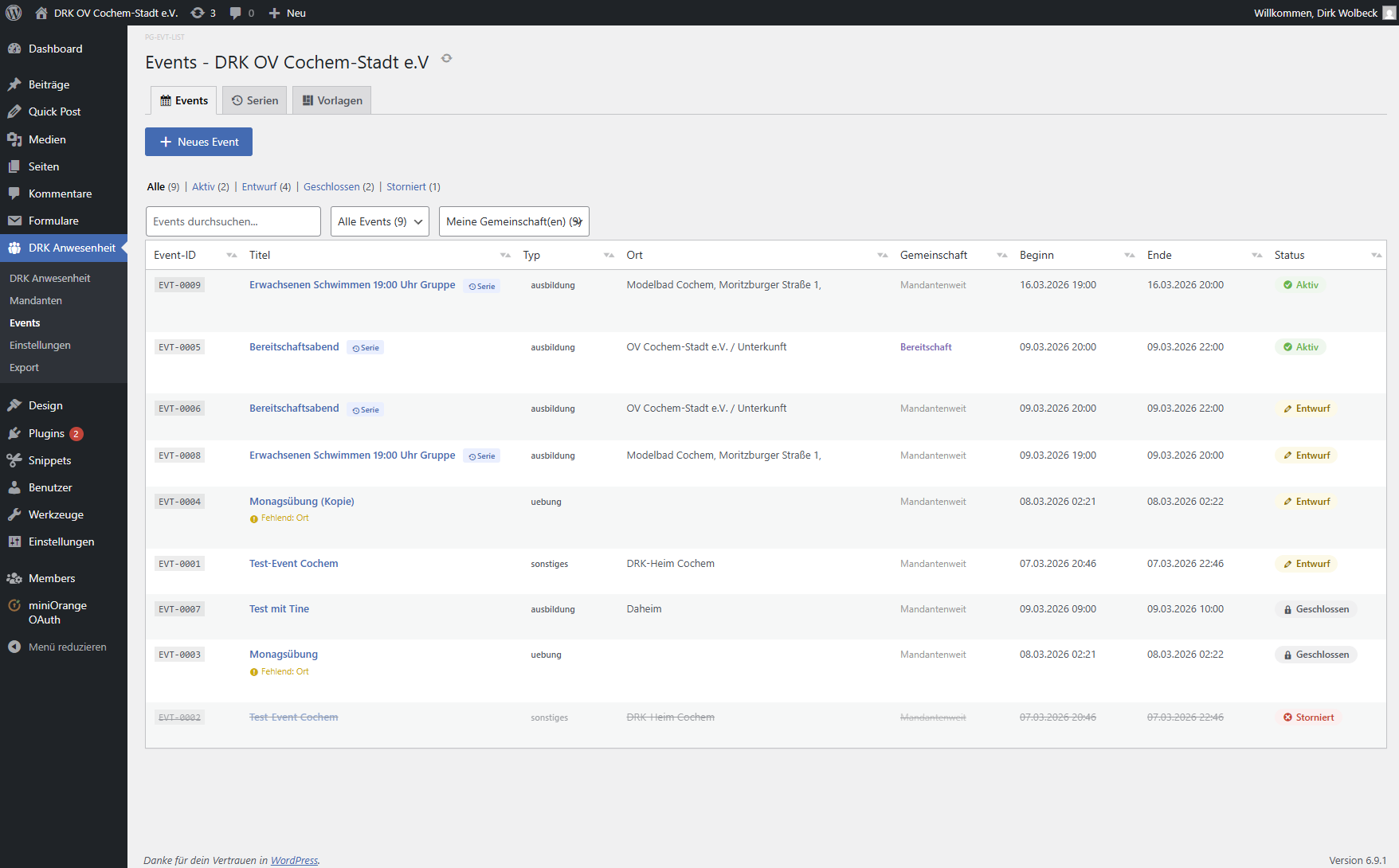Click the Einstellungen sliders icon in main menu

point(14,542)
